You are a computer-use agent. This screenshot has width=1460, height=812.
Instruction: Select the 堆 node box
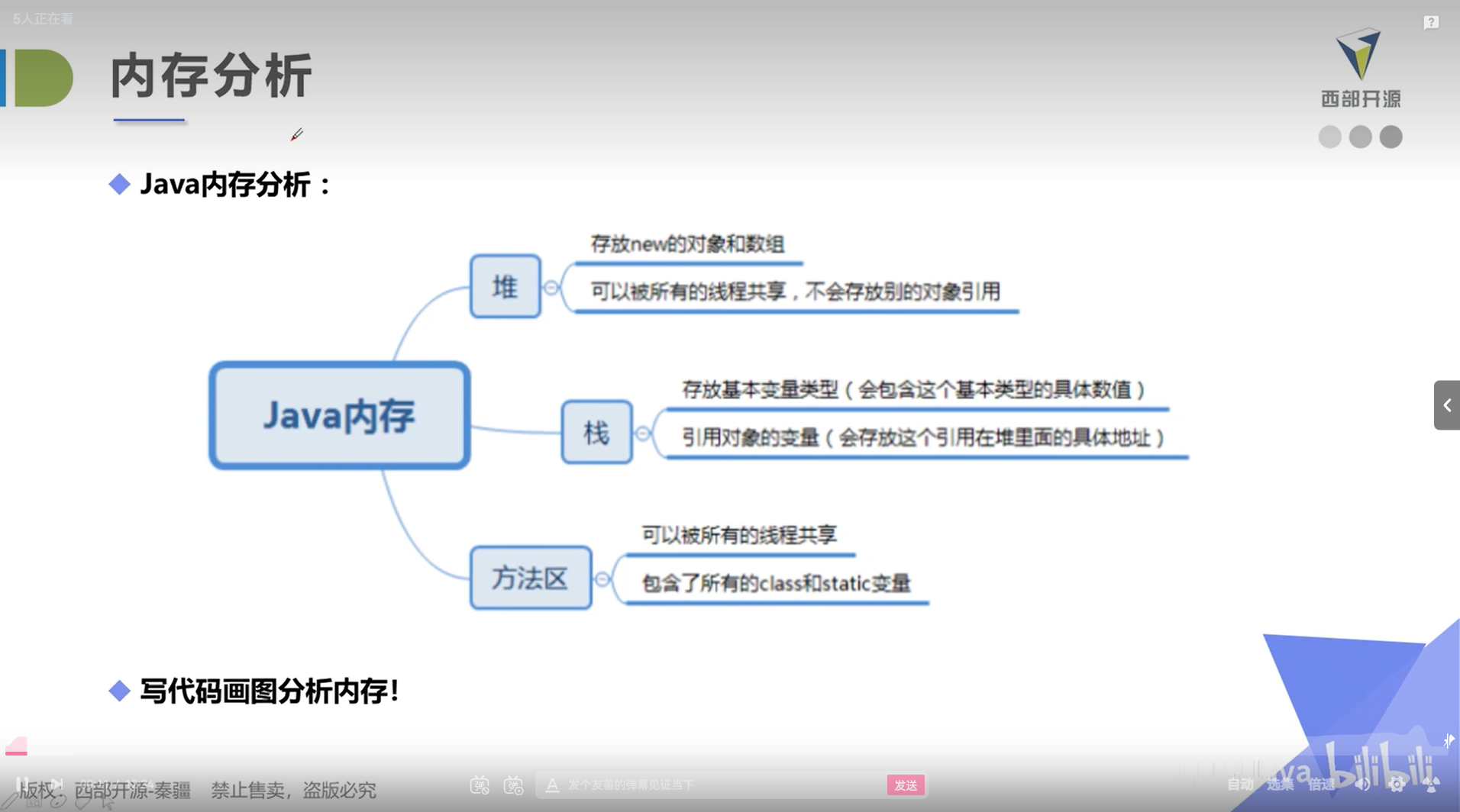click(x=506, y=287)
